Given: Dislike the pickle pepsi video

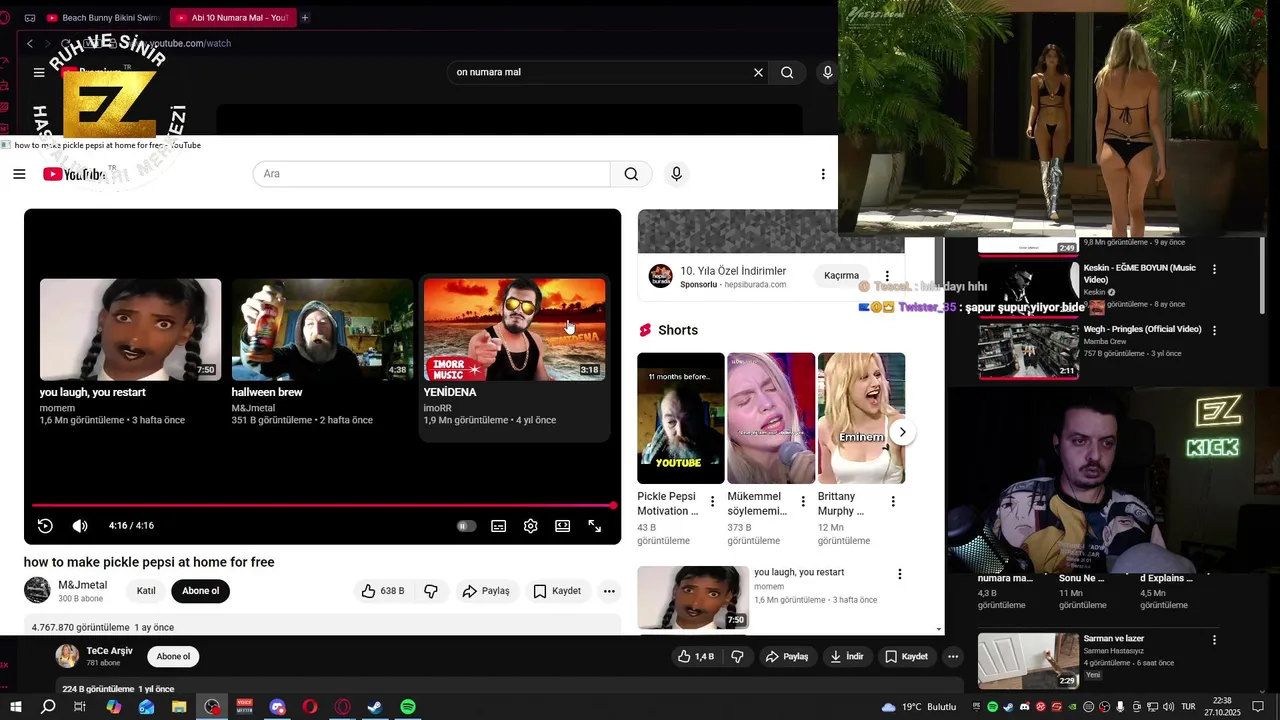Looking at the screenshot, I should (431, 591).
